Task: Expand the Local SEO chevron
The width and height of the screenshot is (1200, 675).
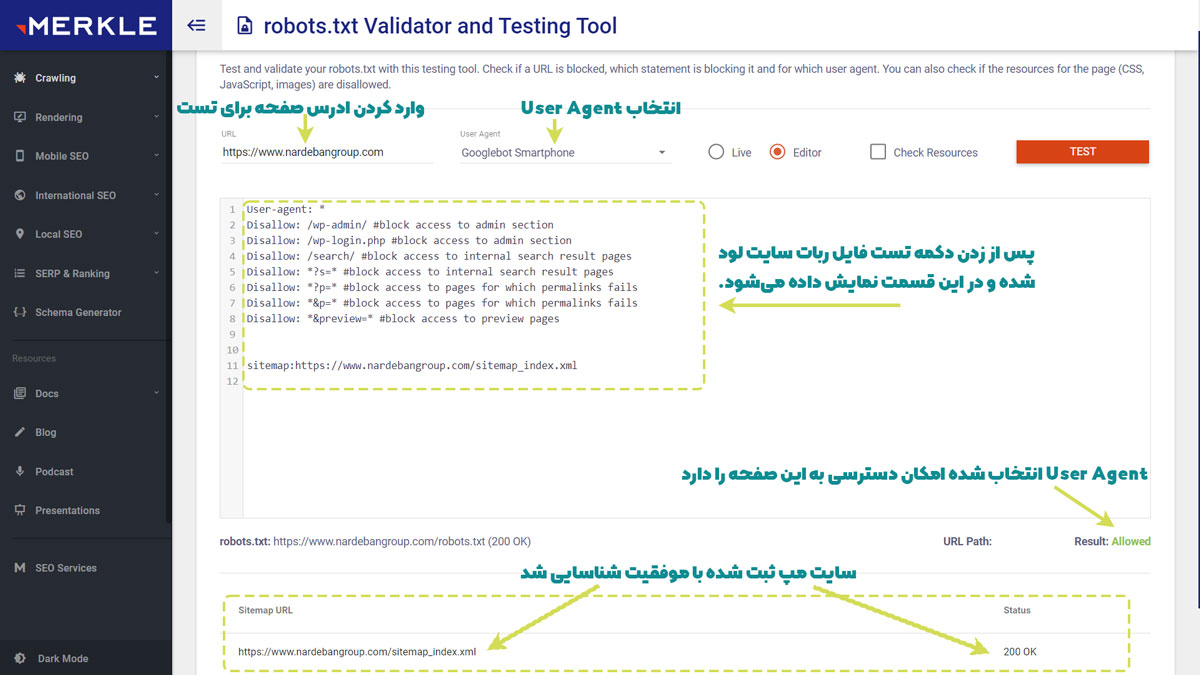Action: pos(156,234)
